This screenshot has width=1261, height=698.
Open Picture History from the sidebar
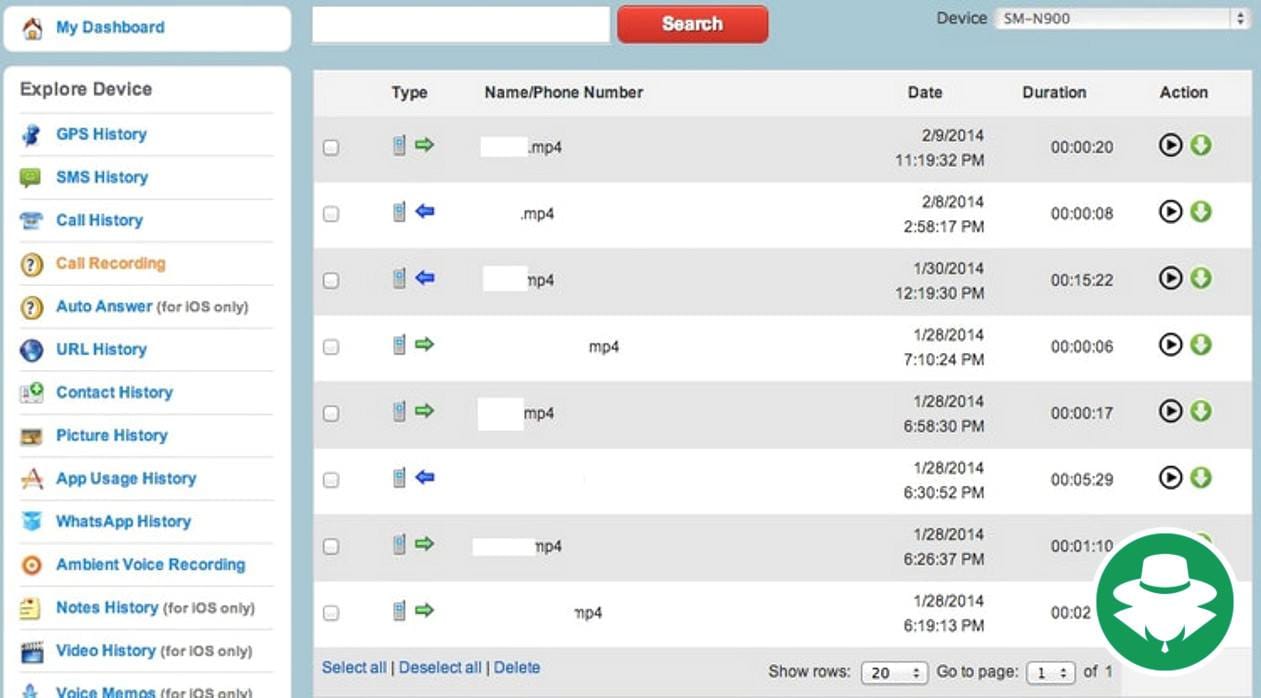point(30,435)
